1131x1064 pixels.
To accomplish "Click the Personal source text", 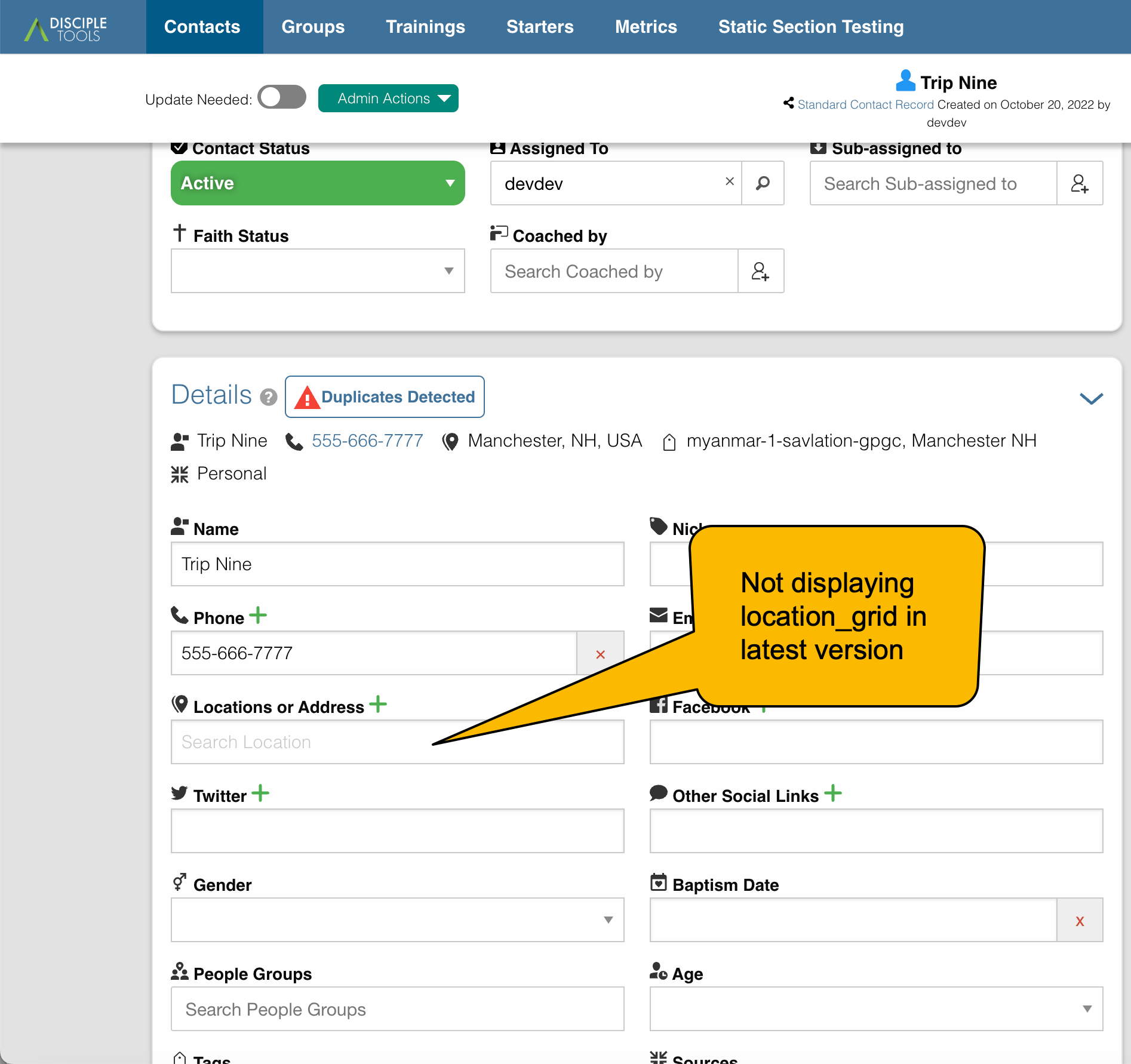I will (x=232, y=473).
